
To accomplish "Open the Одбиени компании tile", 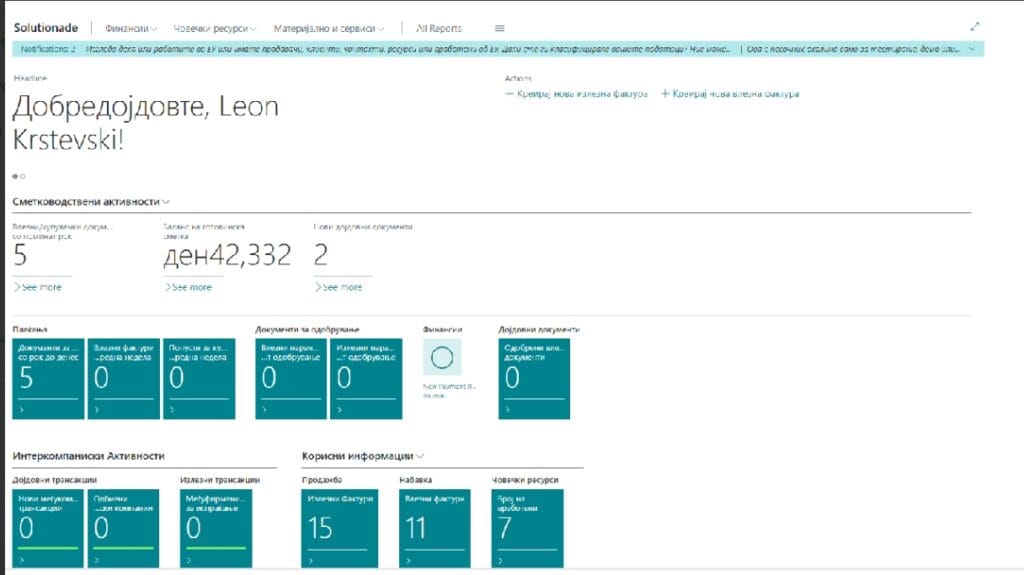I will coord(123,529).
